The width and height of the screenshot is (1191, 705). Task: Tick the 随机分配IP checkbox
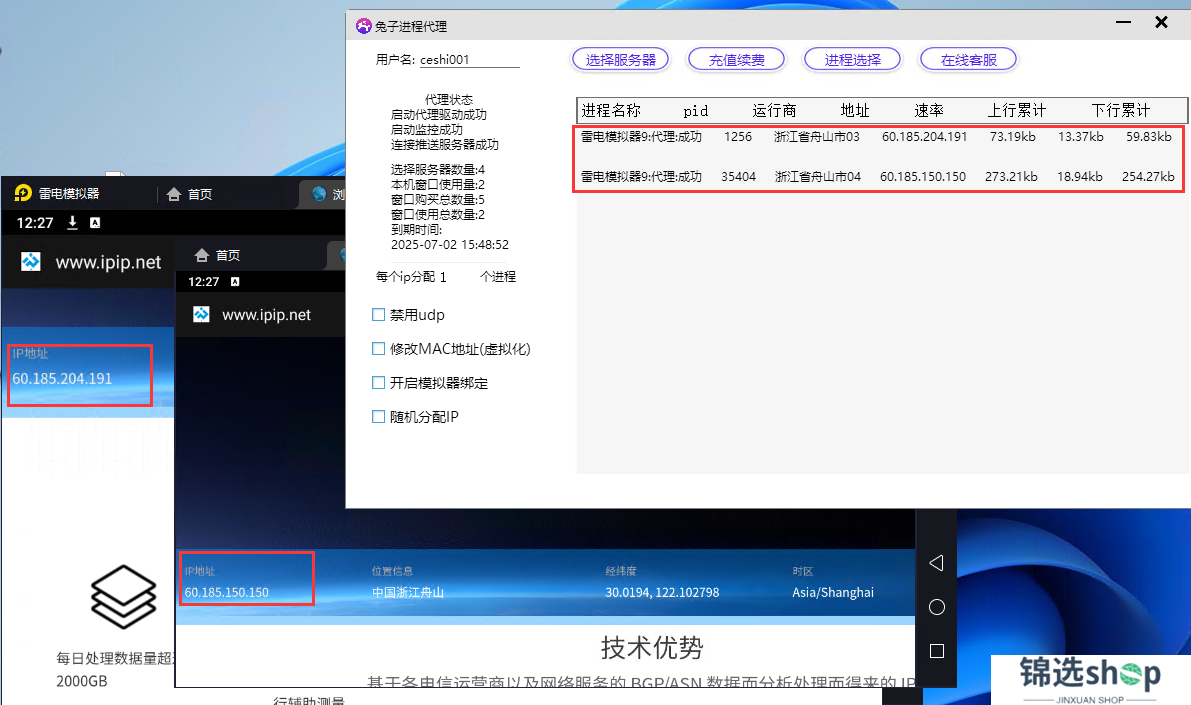378,416
